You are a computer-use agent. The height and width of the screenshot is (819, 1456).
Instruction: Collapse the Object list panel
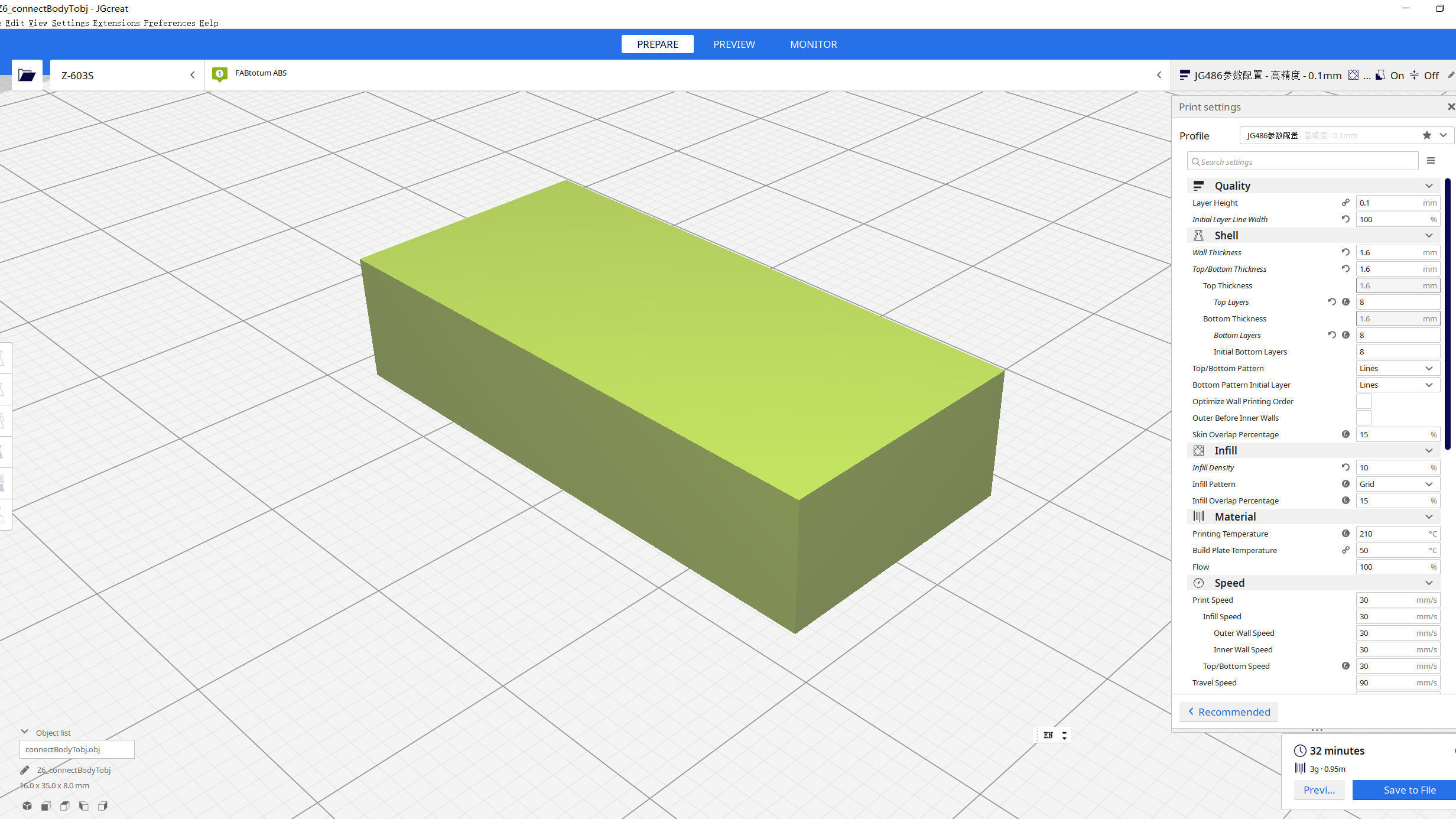click(x=25, y=732)
